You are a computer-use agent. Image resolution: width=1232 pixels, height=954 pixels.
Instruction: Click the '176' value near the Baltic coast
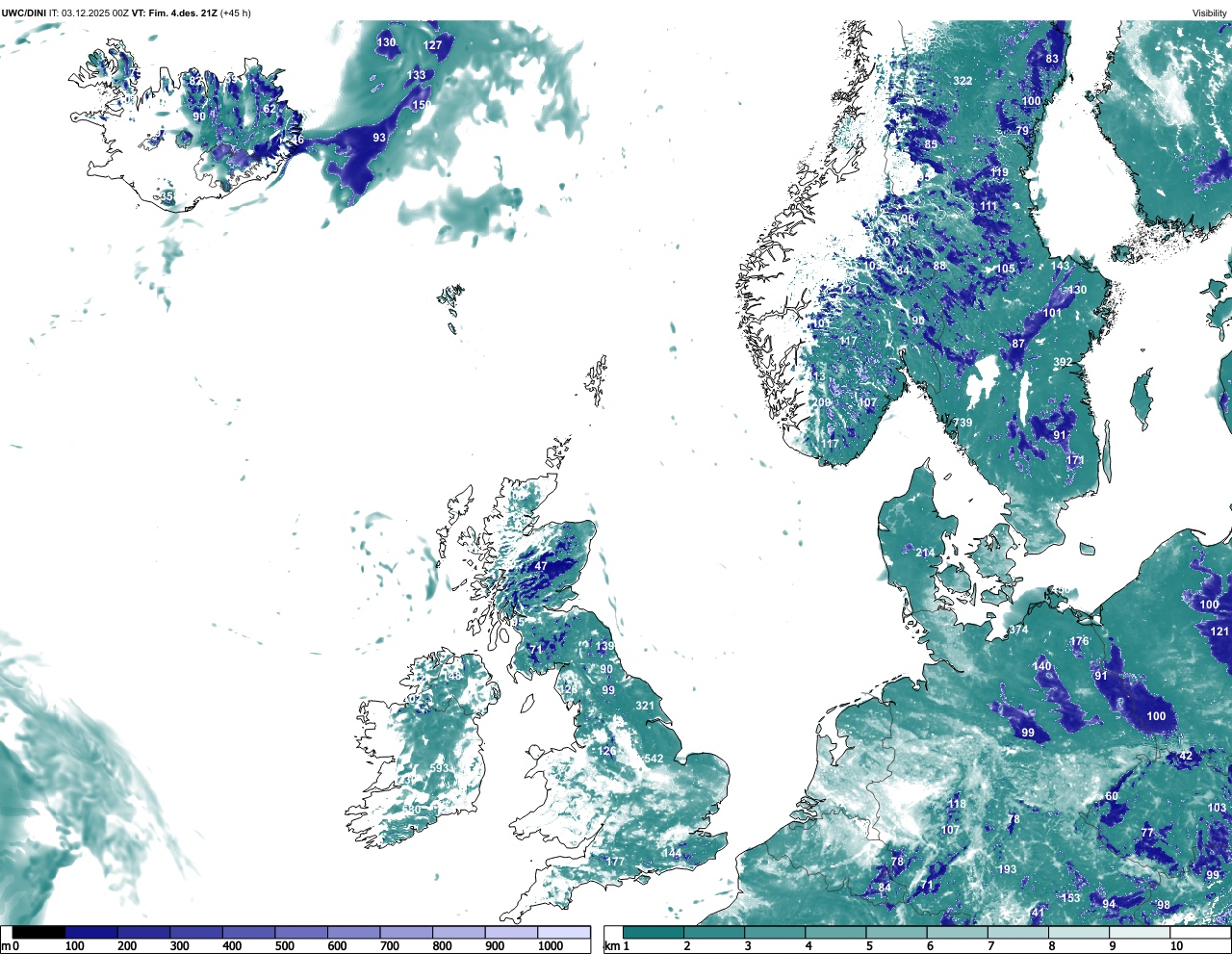click(1080, 641)
